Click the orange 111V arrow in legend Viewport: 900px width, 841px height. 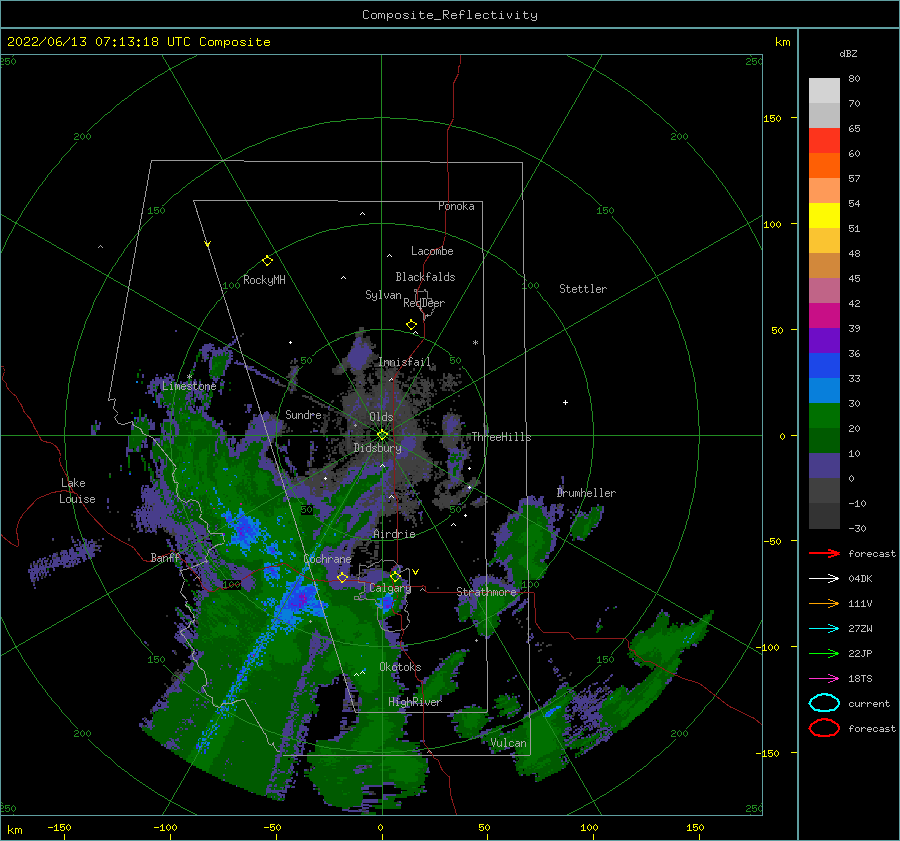(x=824, y=603)
